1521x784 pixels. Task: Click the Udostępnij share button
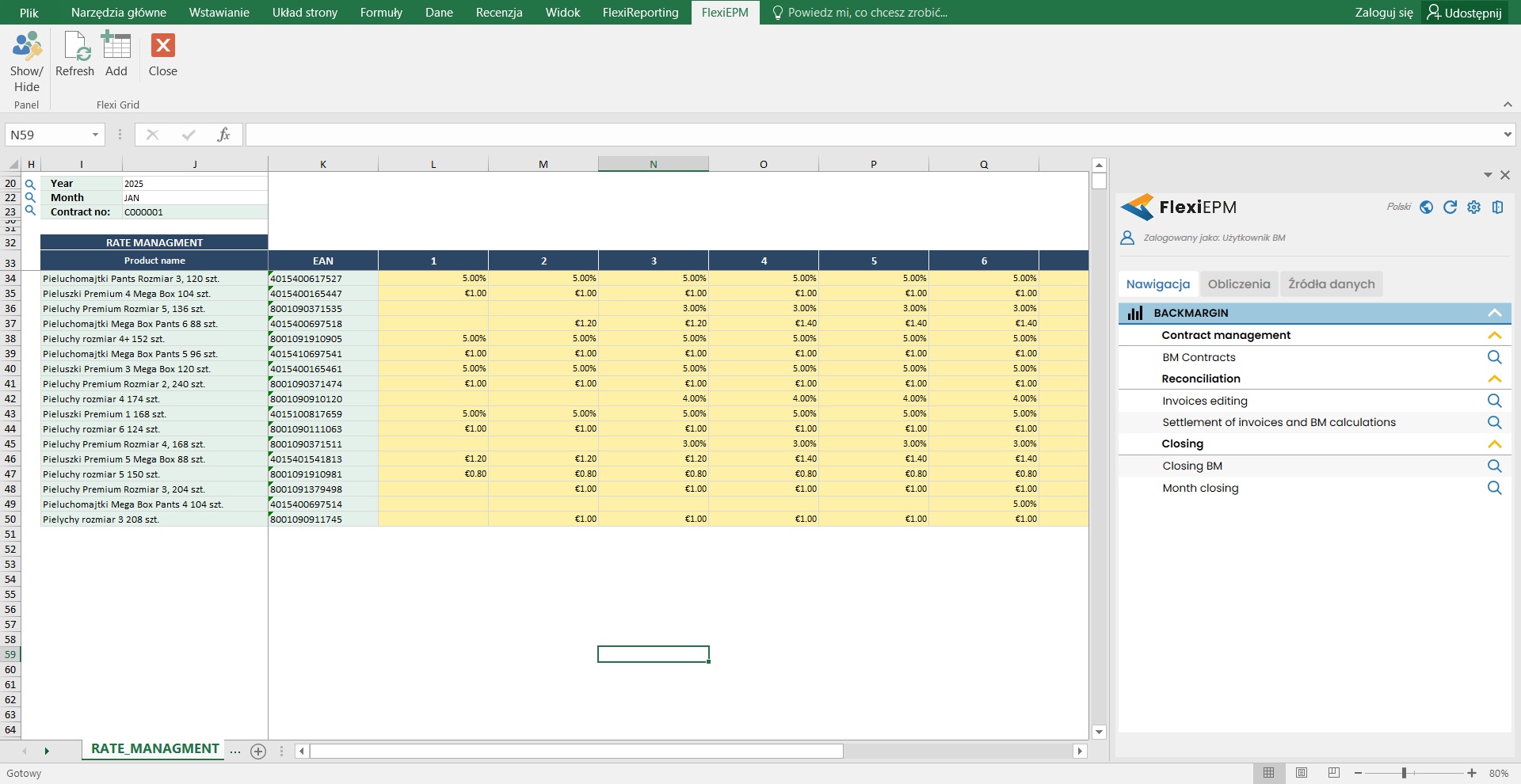(1464, 13)
